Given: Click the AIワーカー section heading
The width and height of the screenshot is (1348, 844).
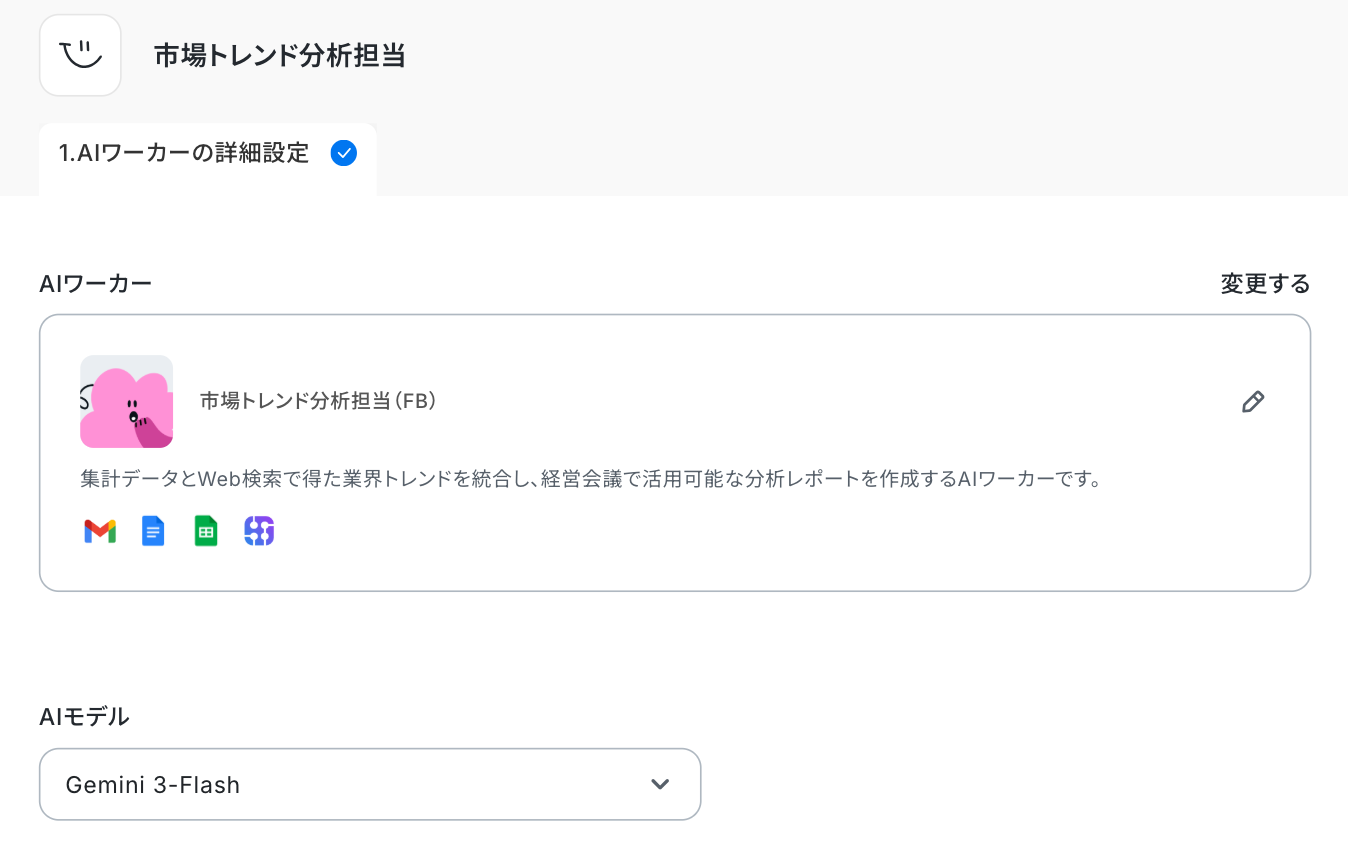Looking at the screenshot, I should tap(96, 284).
